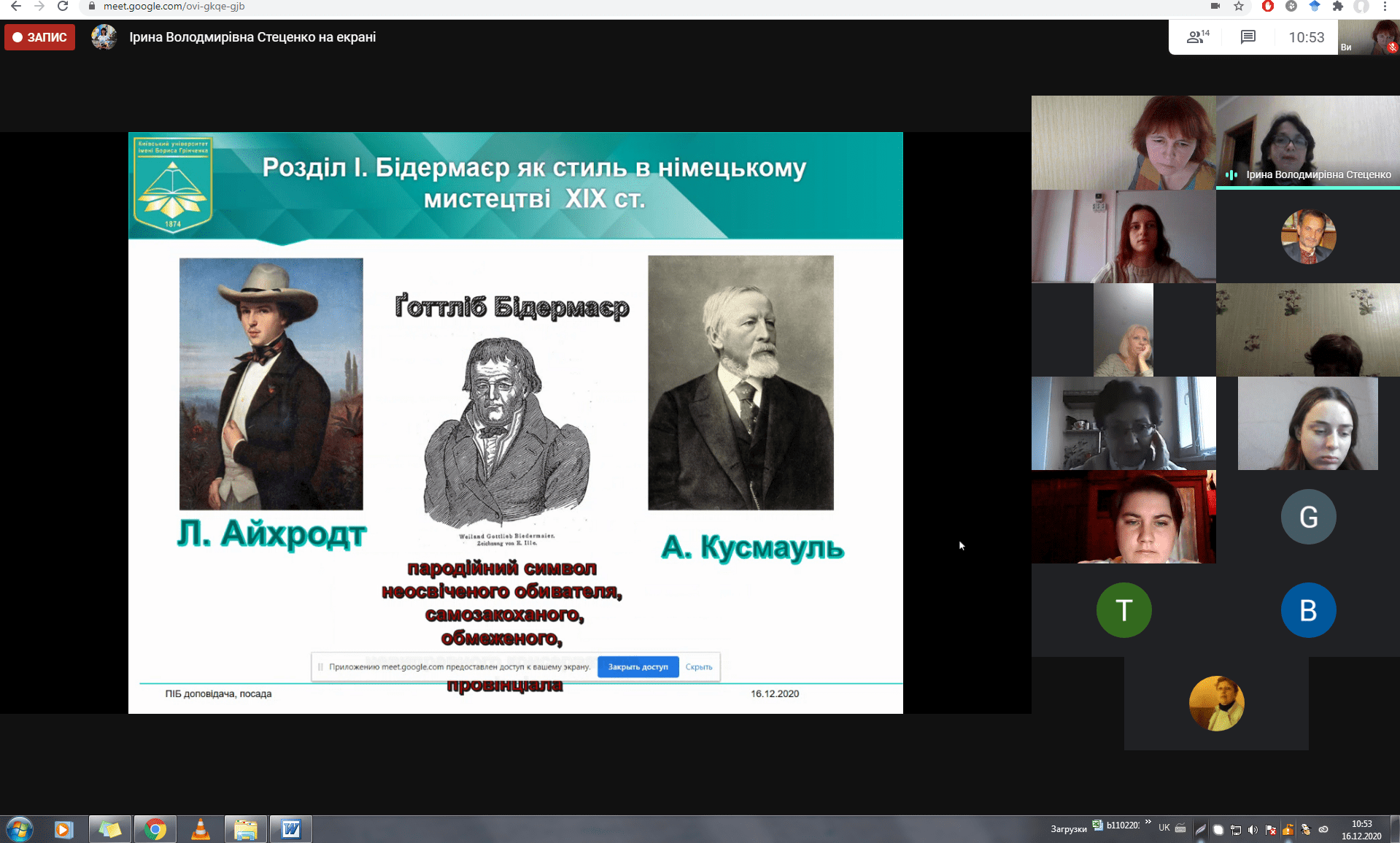This screenshot has height=843, width=1400.
Task: Click the camera access icon in address bar
Action: click(1215, 7)
